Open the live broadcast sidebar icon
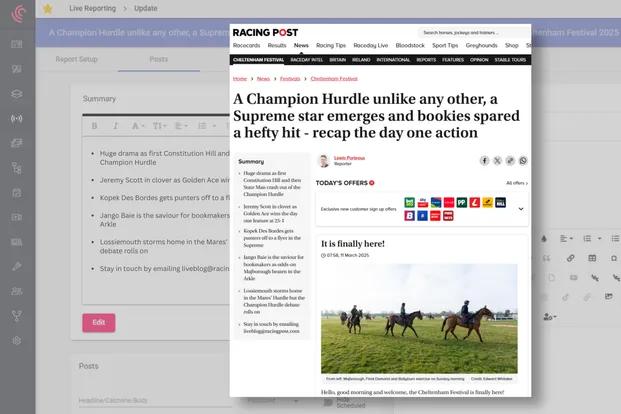The width and height of the screenshot is (621, 414). (x=17, y=119)
